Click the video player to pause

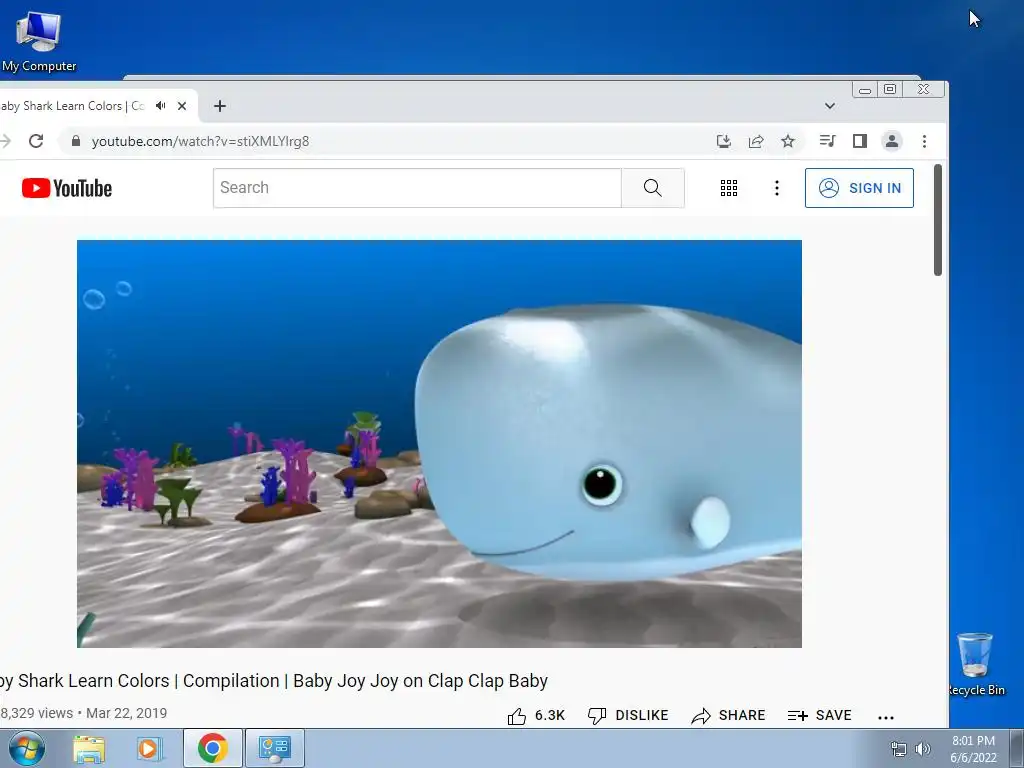(x=439, y=444)
